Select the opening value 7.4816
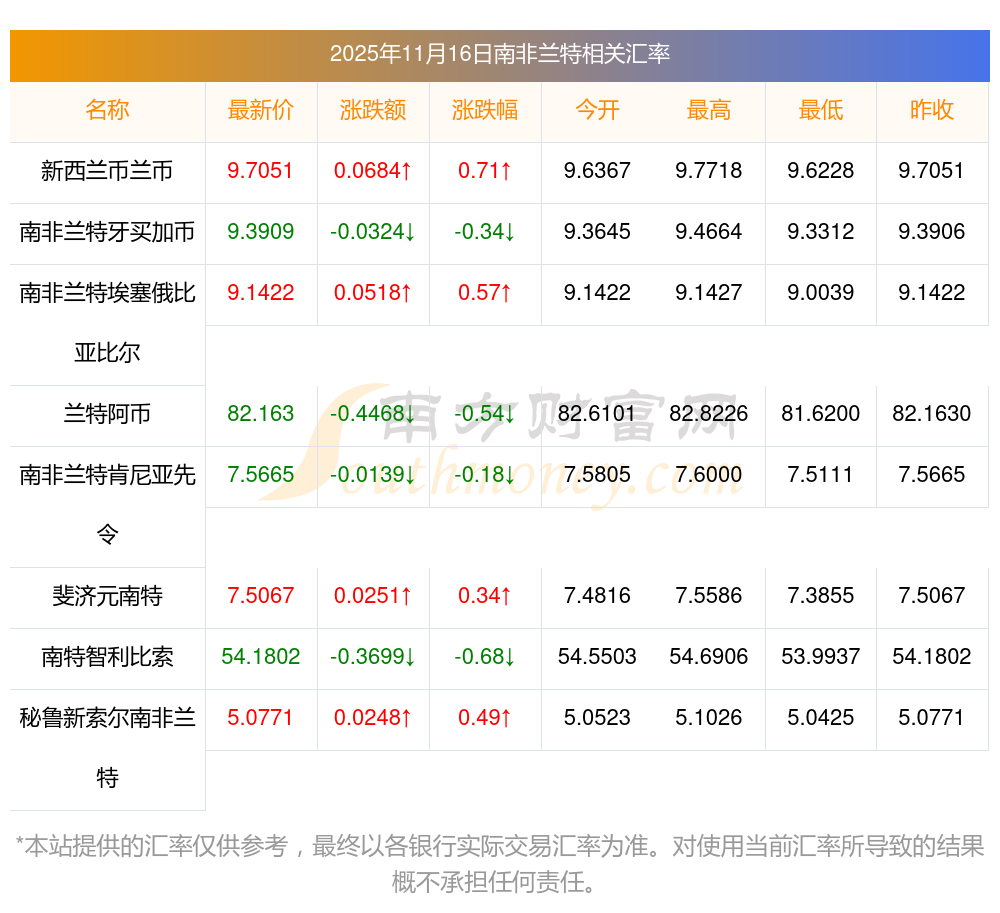1000x913 pixels. [x=597, y=595]
